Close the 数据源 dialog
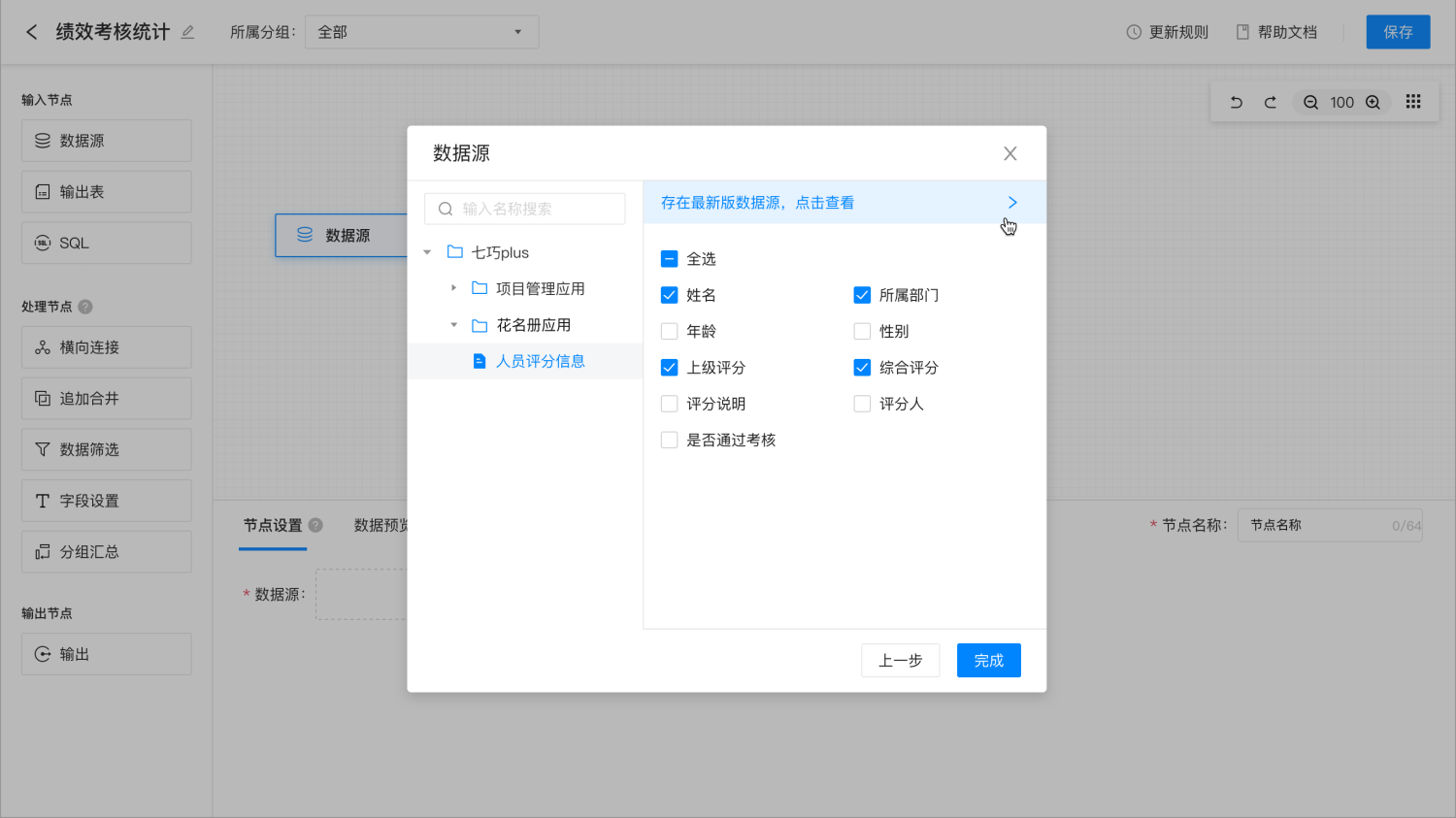The width and height of the screenshot is (1456, 818). [1010, 153]
